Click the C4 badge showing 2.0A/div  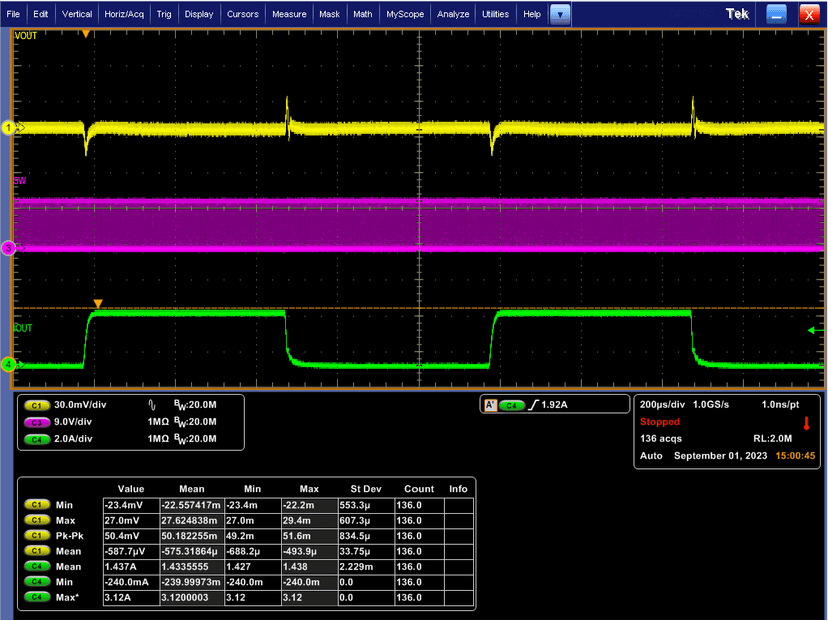(x=37, y=437)
